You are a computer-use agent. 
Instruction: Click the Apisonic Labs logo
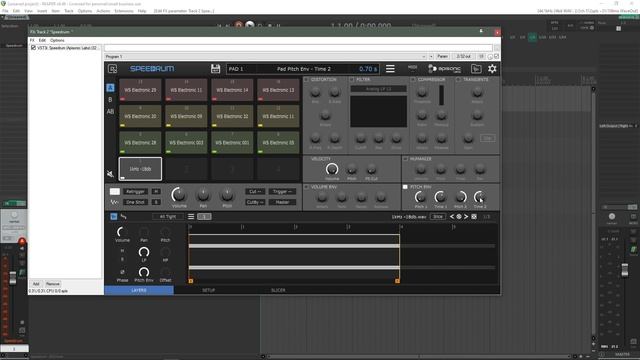[x=444, y=69]
